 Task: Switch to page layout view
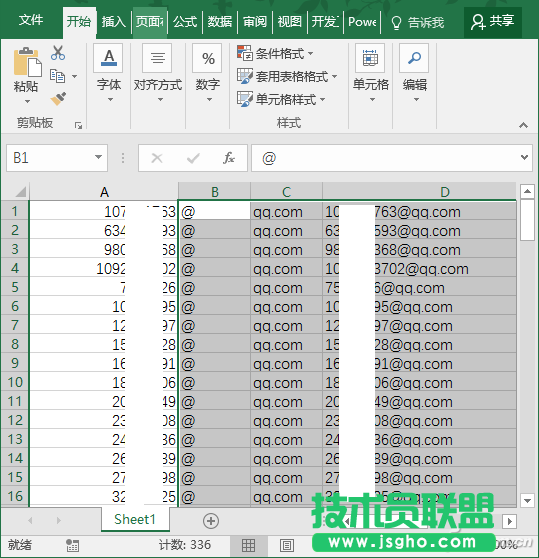(x=286, y=545)
